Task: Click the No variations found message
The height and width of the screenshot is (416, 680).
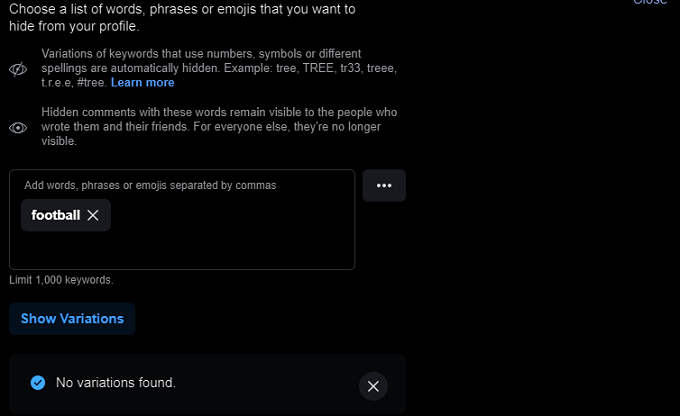Action: (x=116, y=382)
